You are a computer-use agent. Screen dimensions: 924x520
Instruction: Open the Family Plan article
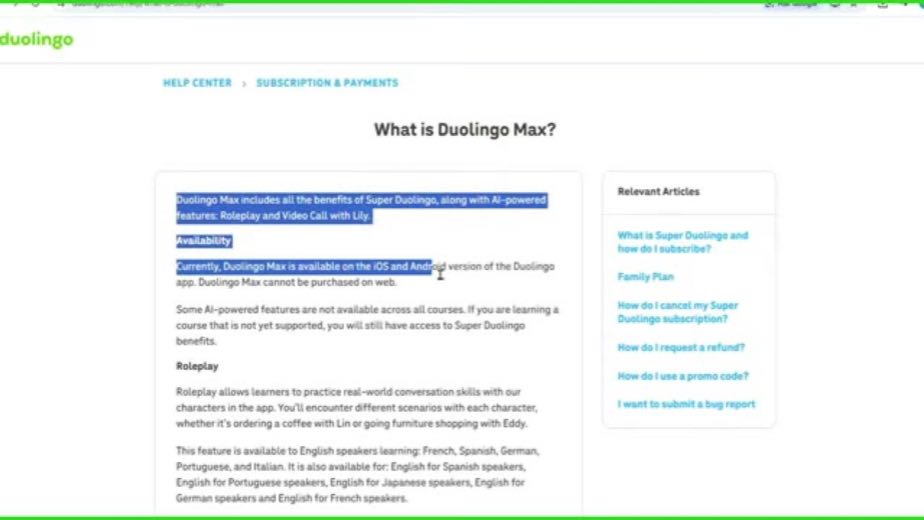[645, 277]
